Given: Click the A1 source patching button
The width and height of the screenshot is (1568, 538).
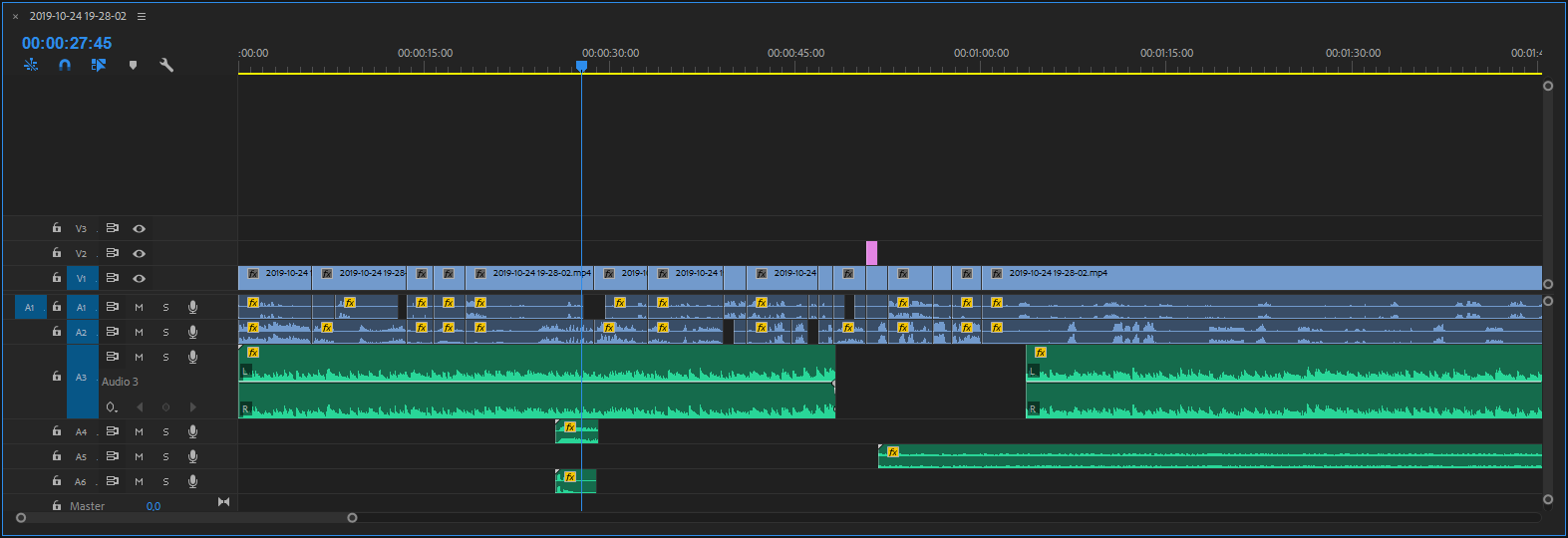Looking at the screenshot, I should 30,307.
